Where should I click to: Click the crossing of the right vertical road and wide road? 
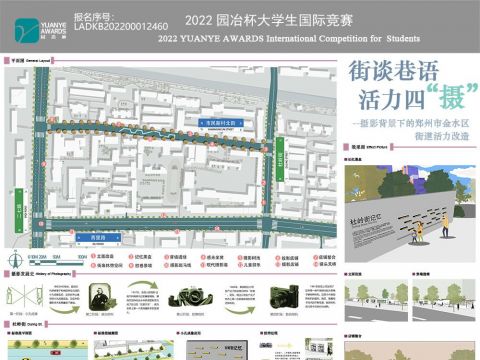(x=267, y=224)
